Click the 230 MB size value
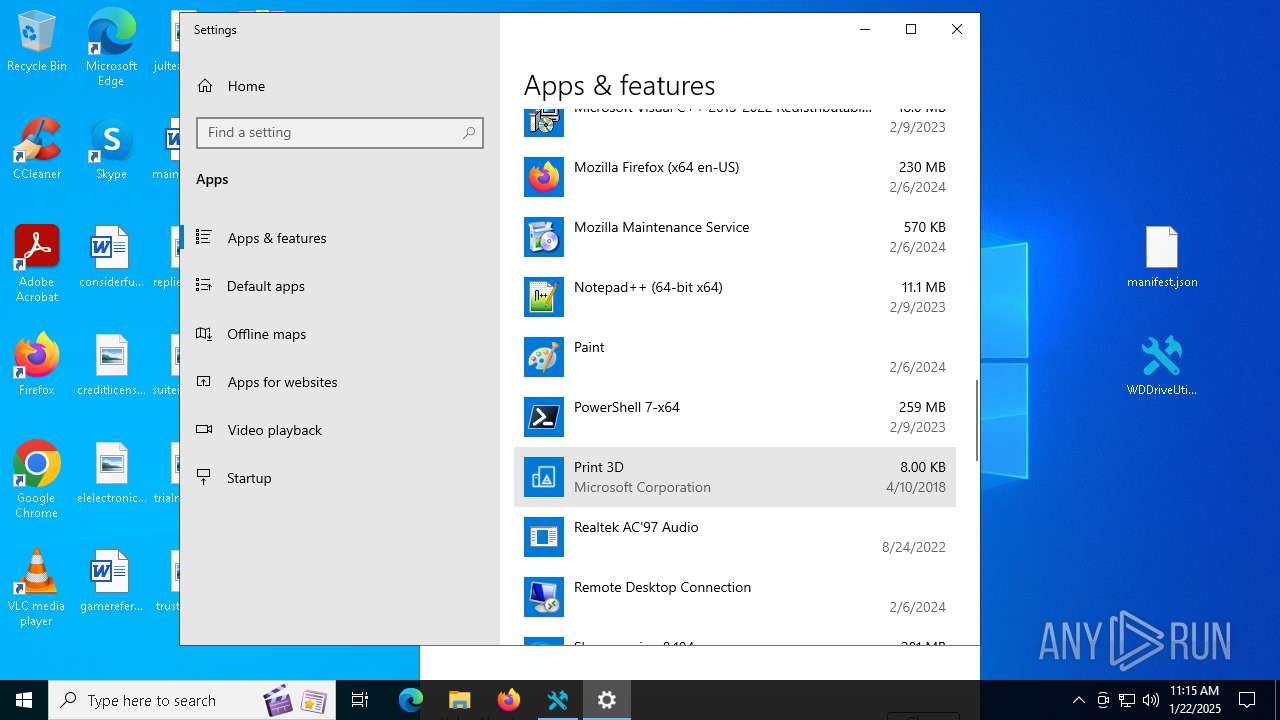The width and height of the screenshot is (1280, 720). coord(922,167)
